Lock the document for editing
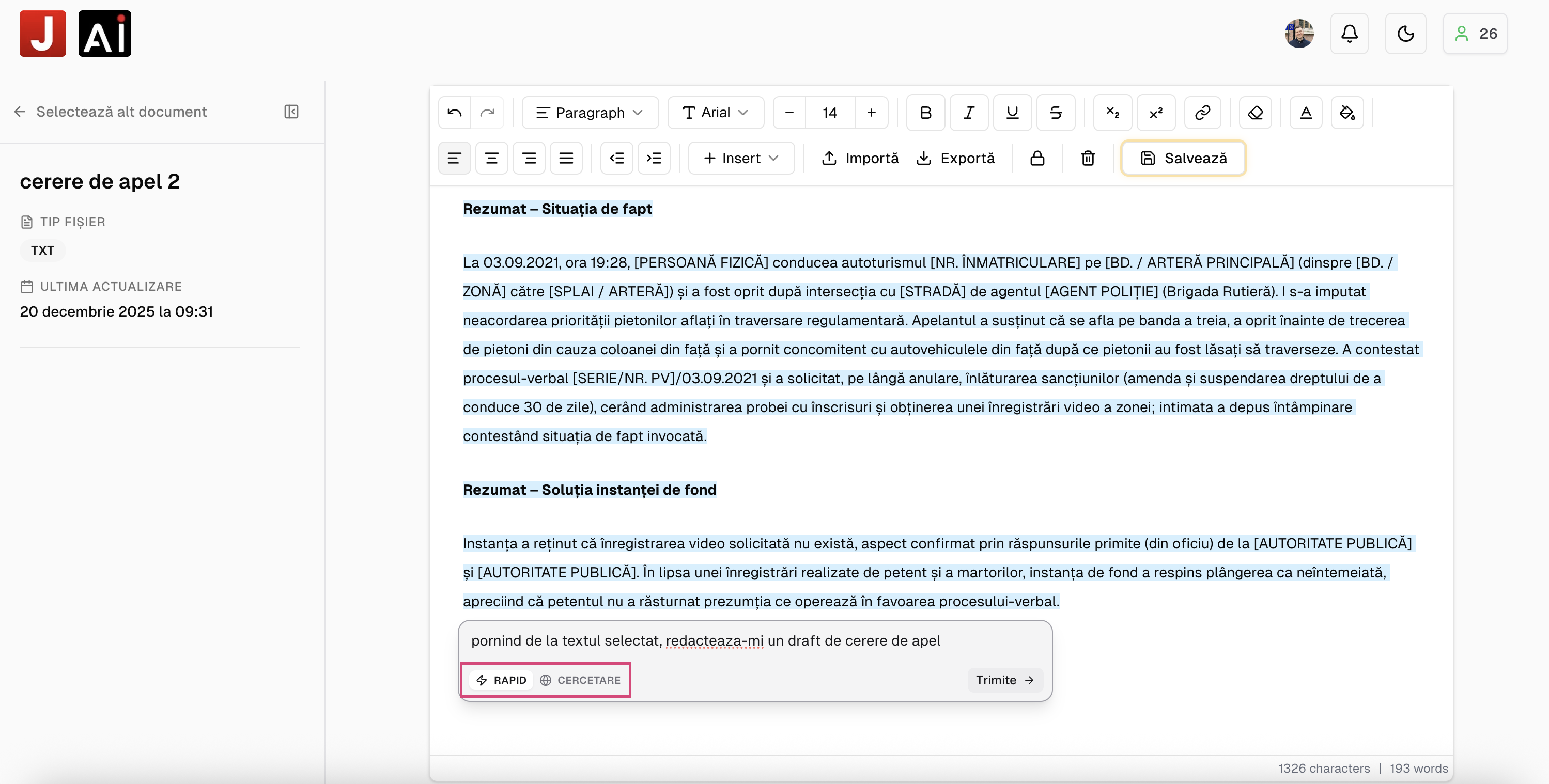Viewport: 1549px width, 784px height. click(x=1036, y=158)
